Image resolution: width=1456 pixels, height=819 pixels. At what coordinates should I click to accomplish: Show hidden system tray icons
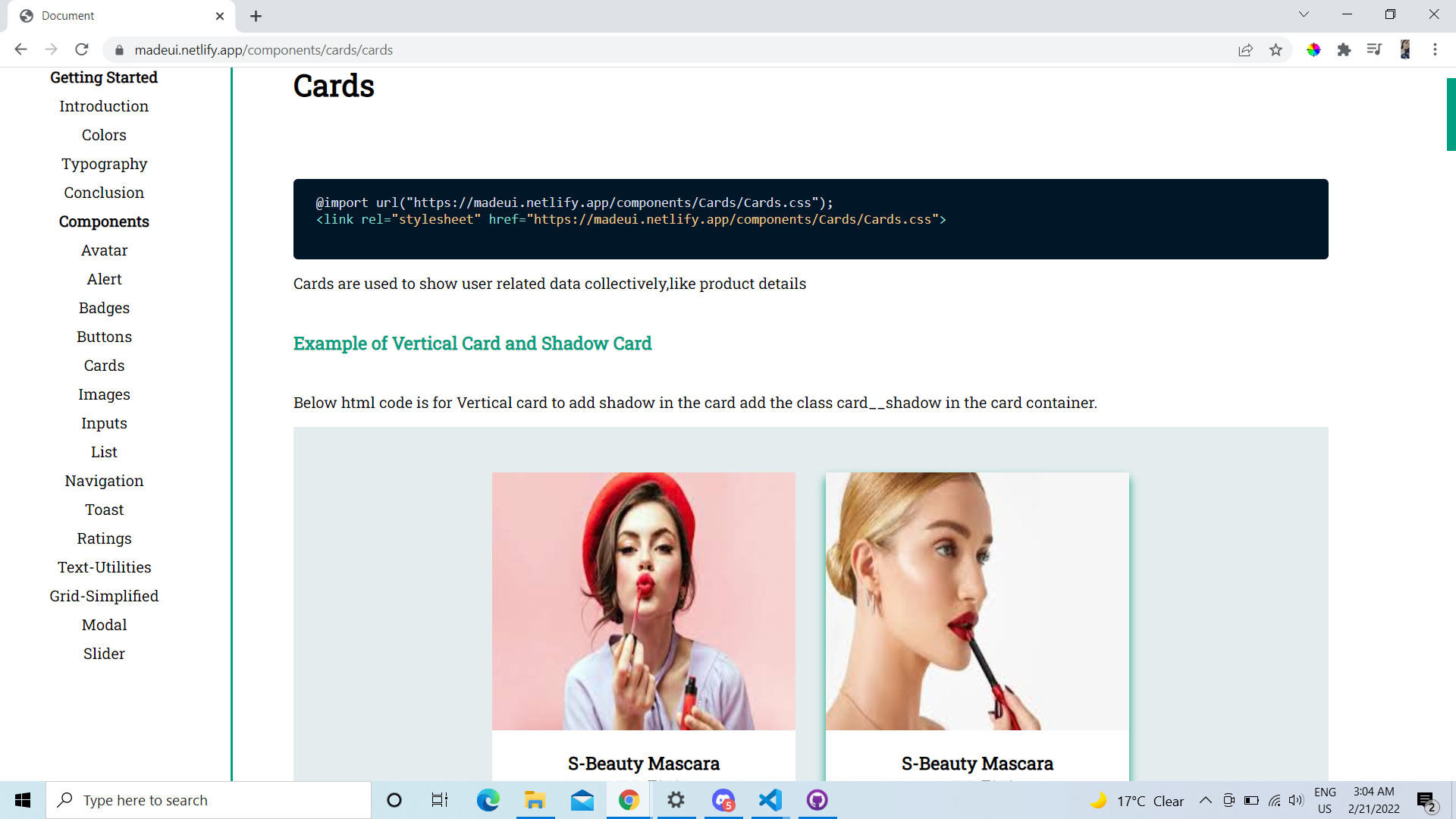1205,801
